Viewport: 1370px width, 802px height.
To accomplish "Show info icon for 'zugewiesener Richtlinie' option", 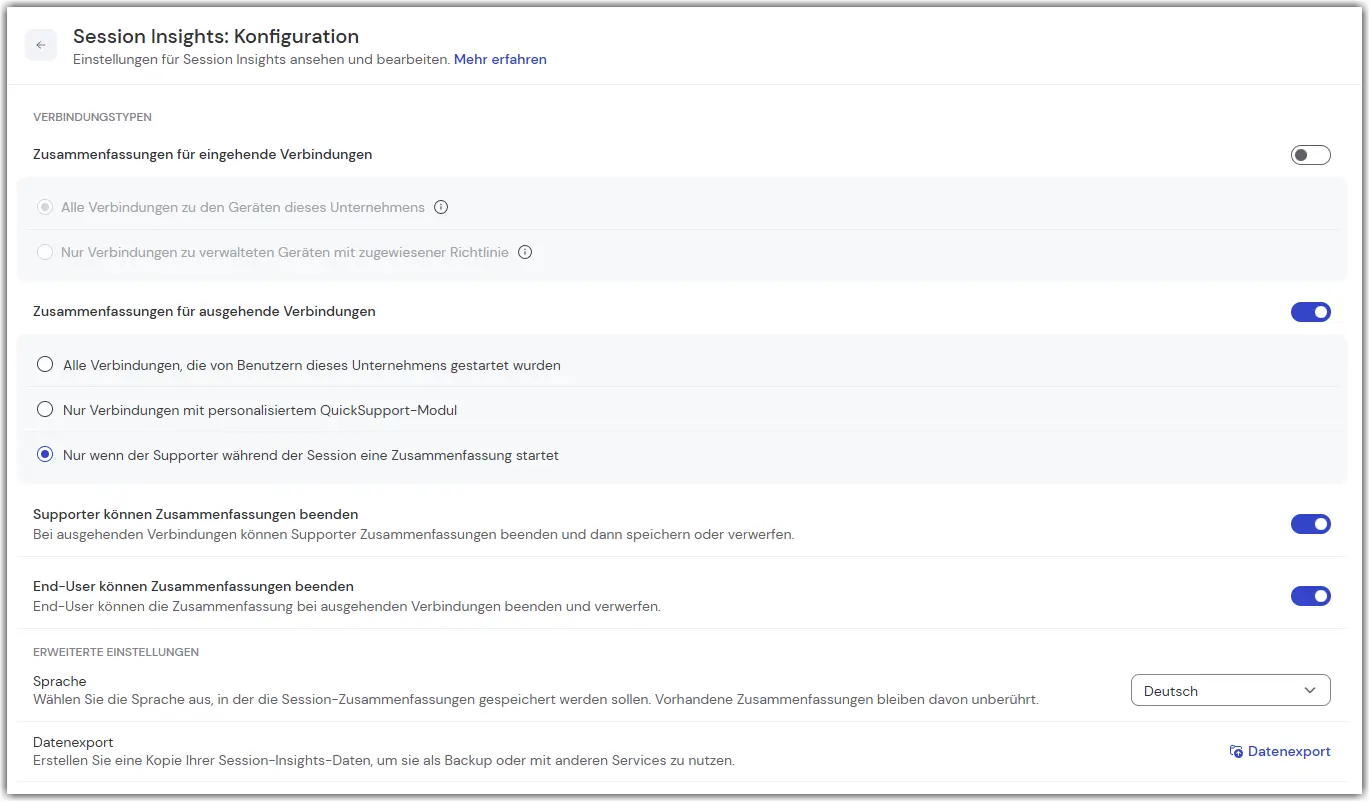I will pos(525,253).
